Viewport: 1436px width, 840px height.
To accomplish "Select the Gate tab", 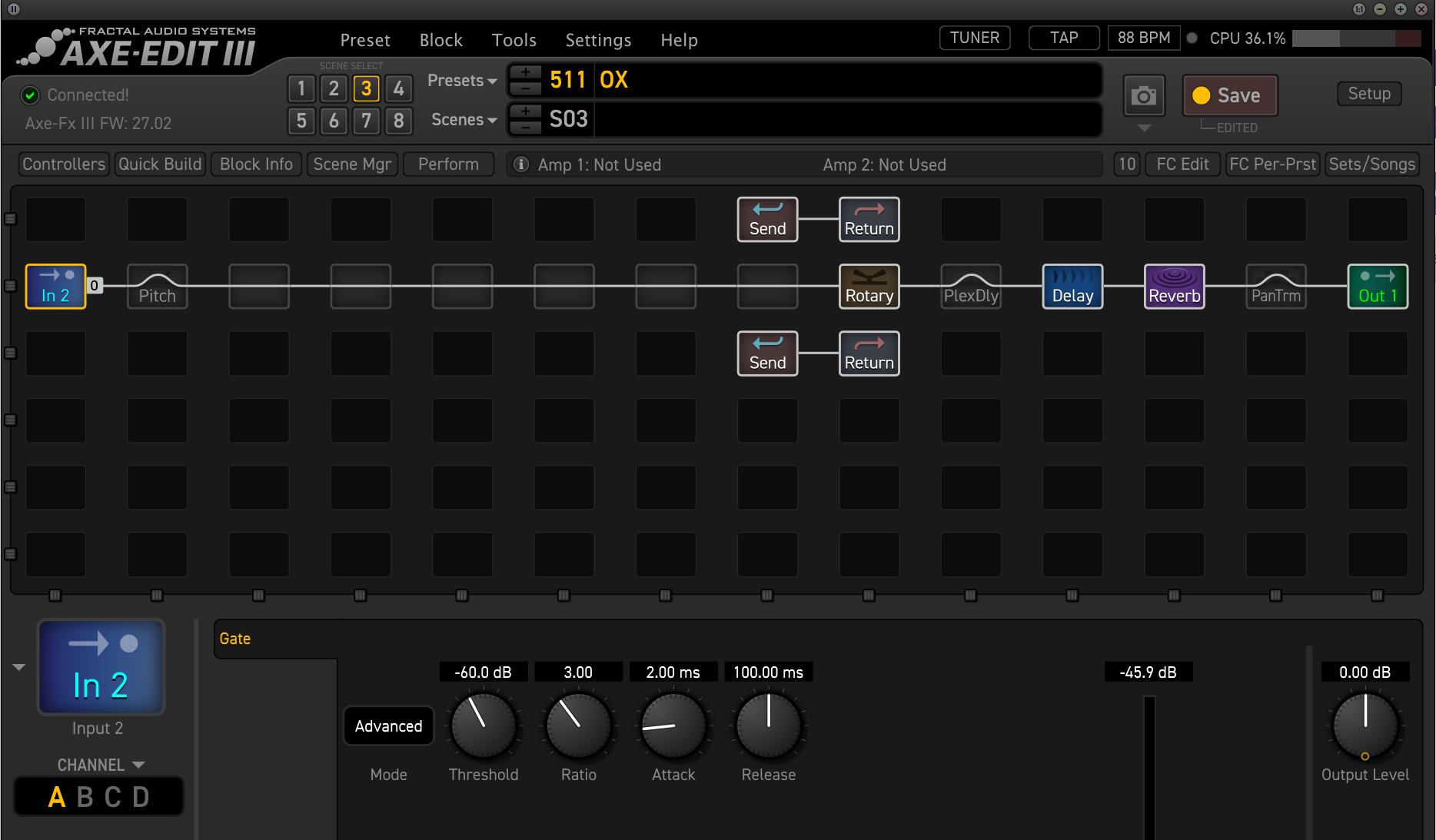I will pos(235,639).
